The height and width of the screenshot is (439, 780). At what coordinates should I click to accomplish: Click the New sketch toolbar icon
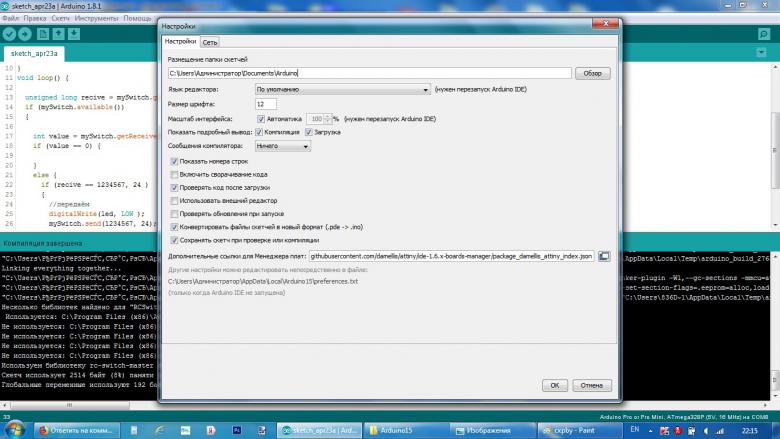pos(43,34)
